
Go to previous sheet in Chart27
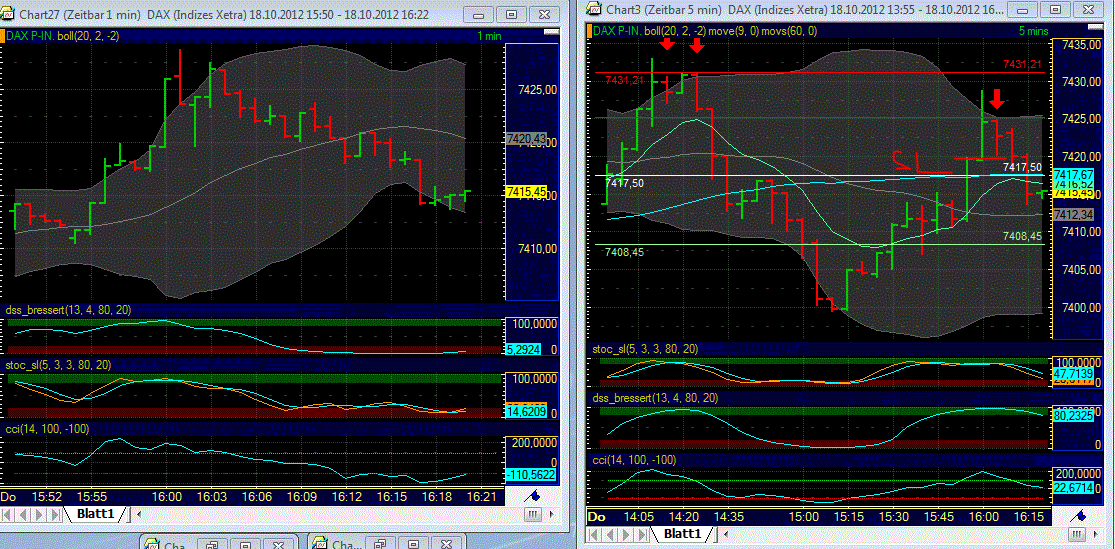(x=23, y=513)
